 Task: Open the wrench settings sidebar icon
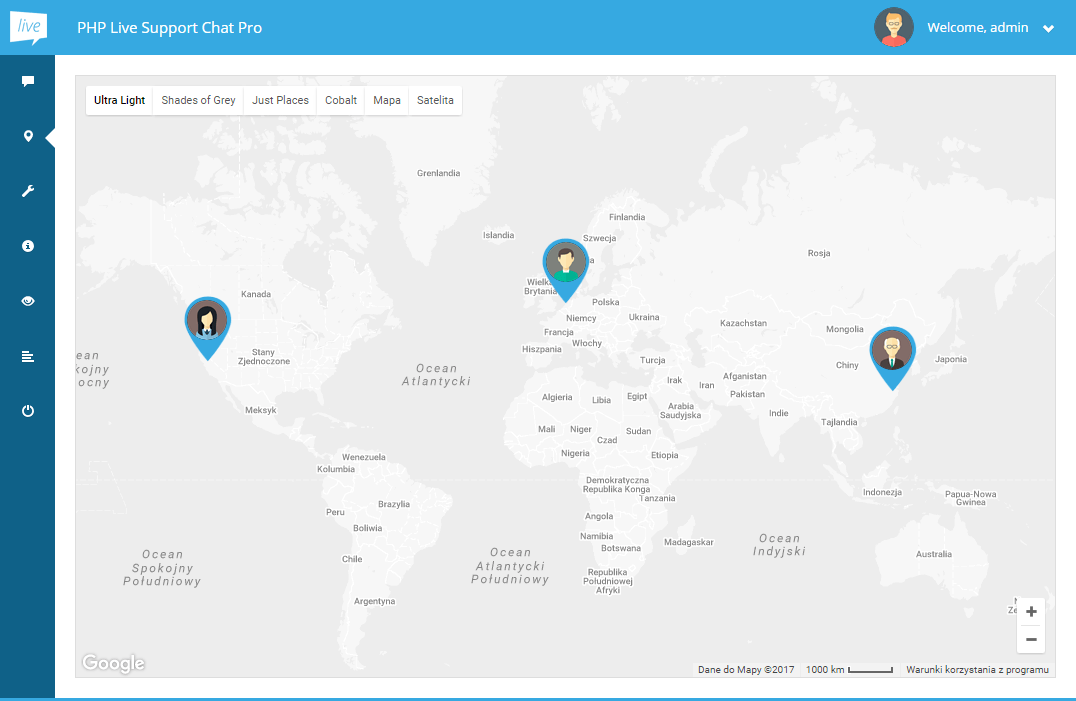pyautogui.click(x=28, y=191)
